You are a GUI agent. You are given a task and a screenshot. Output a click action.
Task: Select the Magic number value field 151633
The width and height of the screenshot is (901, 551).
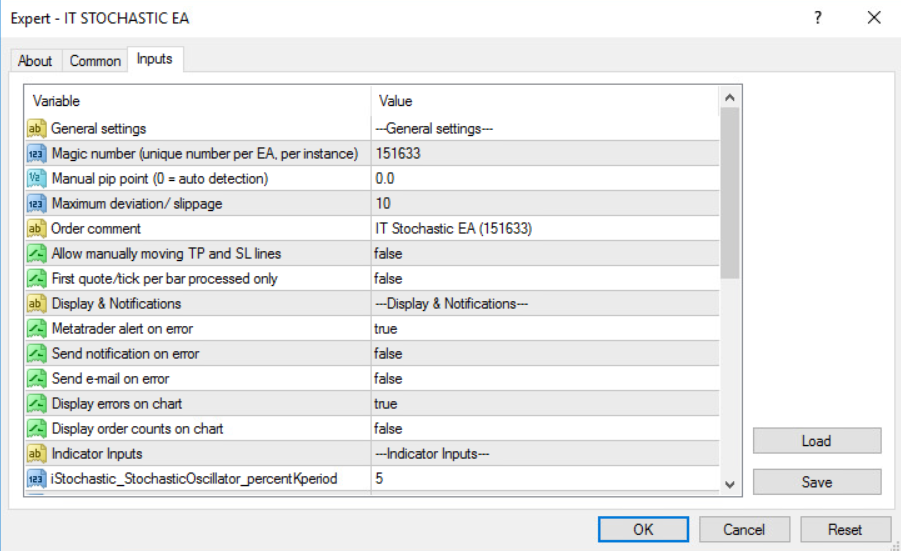[544, 154]
